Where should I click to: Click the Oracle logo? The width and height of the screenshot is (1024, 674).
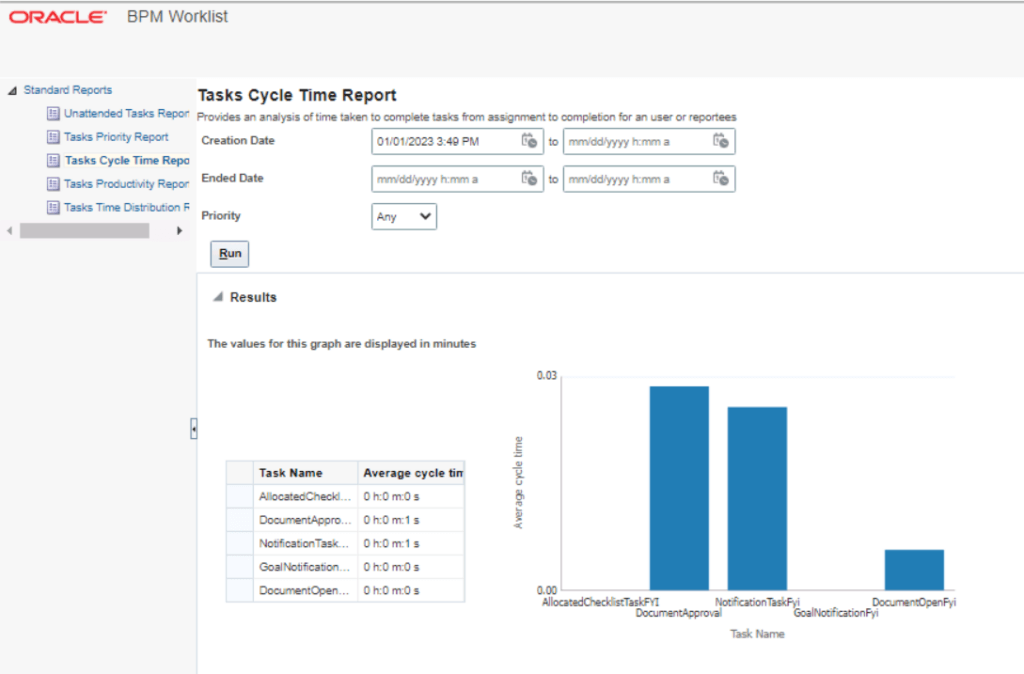pyautogui.click(x=57, y=16)
